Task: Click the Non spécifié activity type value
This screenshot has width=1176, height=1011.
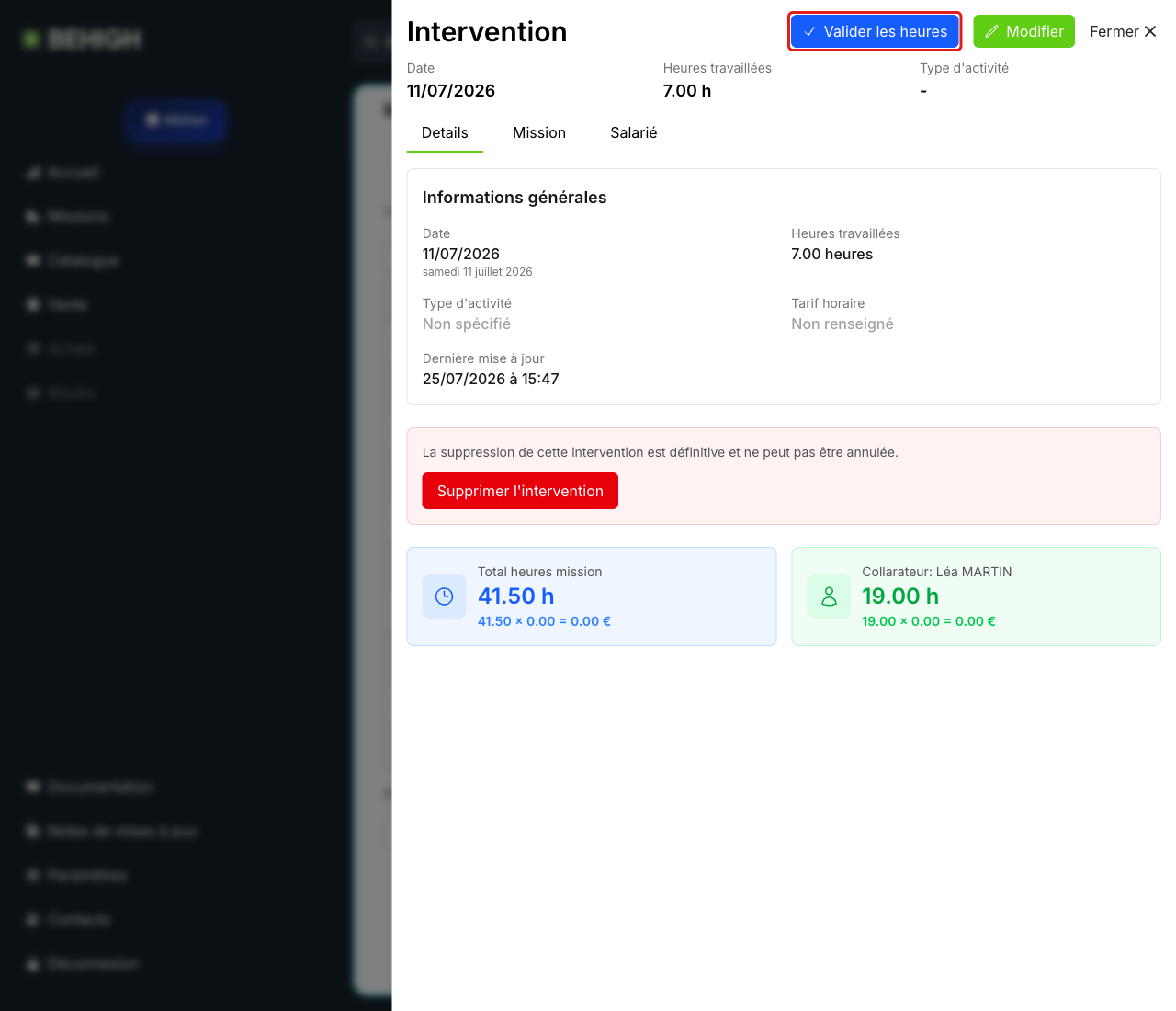Action: click(x=467, y=324)
